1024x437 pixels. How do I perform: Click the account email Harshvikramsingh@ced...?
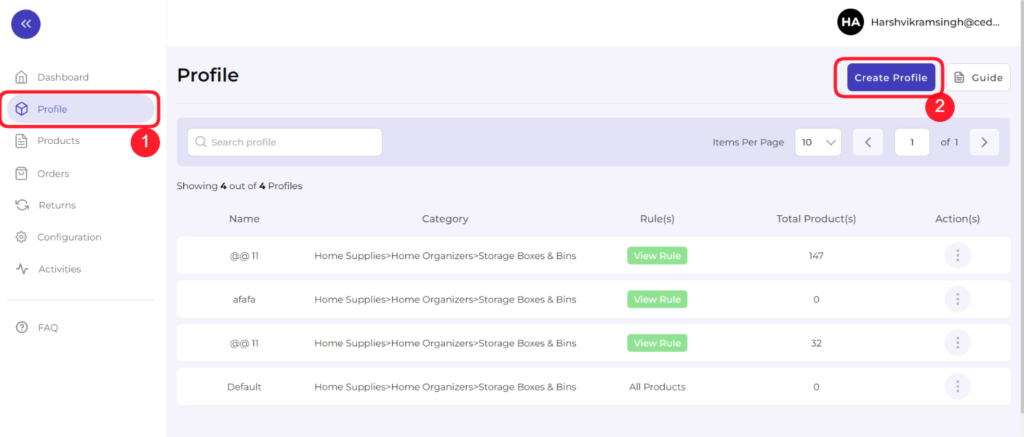(935, 22)
